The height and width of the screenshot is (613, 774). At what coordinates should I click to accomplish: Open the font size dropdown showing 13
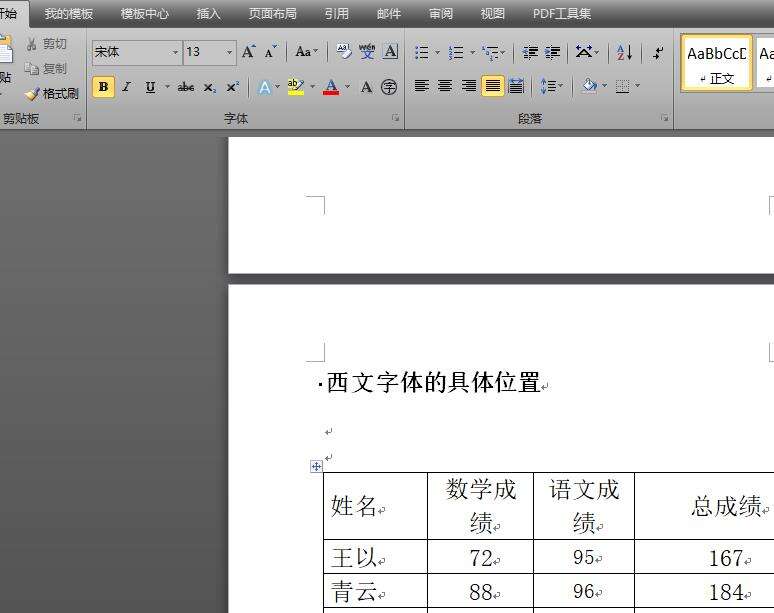click(229, 52)
